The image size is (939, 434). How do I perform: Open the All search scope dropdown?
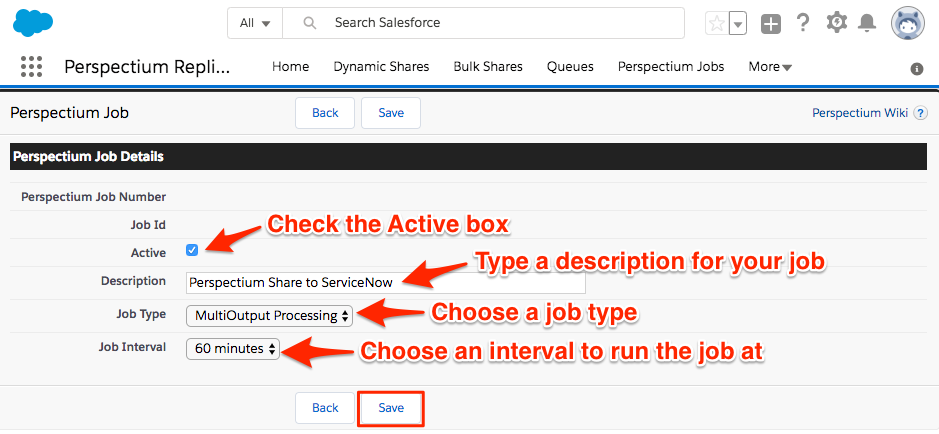[x=255, y=23]
